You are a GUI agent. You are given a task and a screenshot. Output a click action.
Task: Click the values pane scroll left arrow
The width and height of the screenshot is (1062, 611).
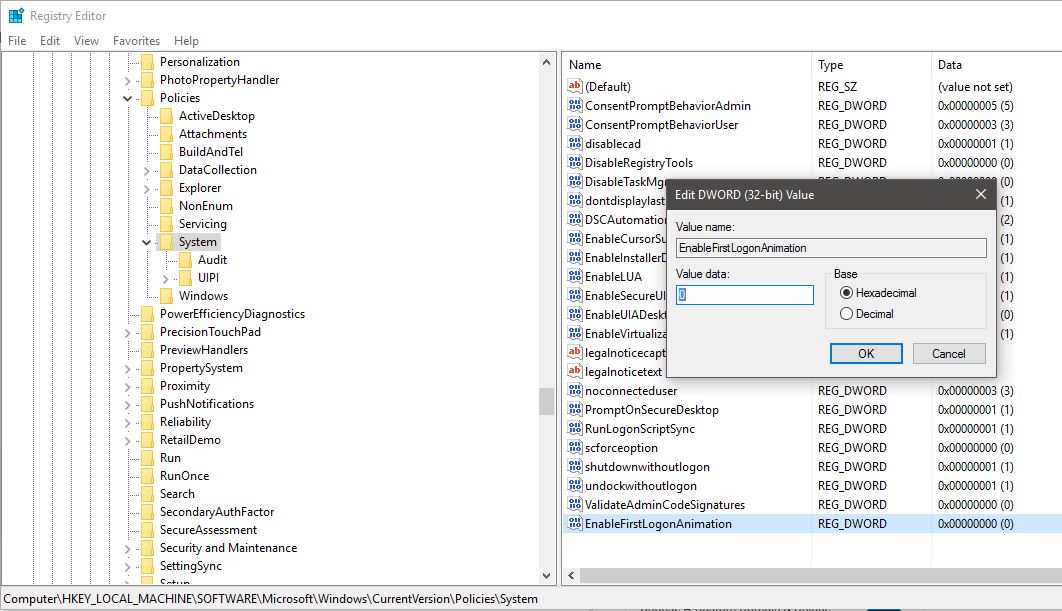coord(571,575)
